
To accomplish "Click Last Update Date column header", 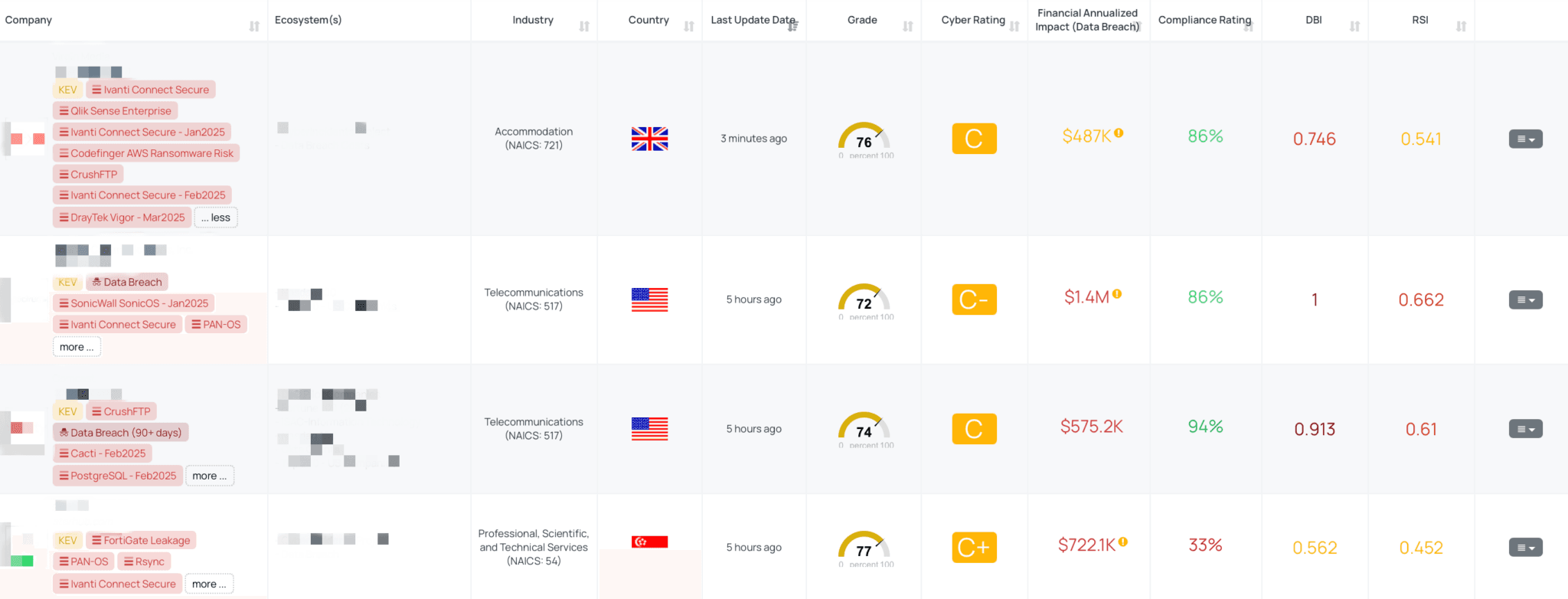I will [753, 20].
